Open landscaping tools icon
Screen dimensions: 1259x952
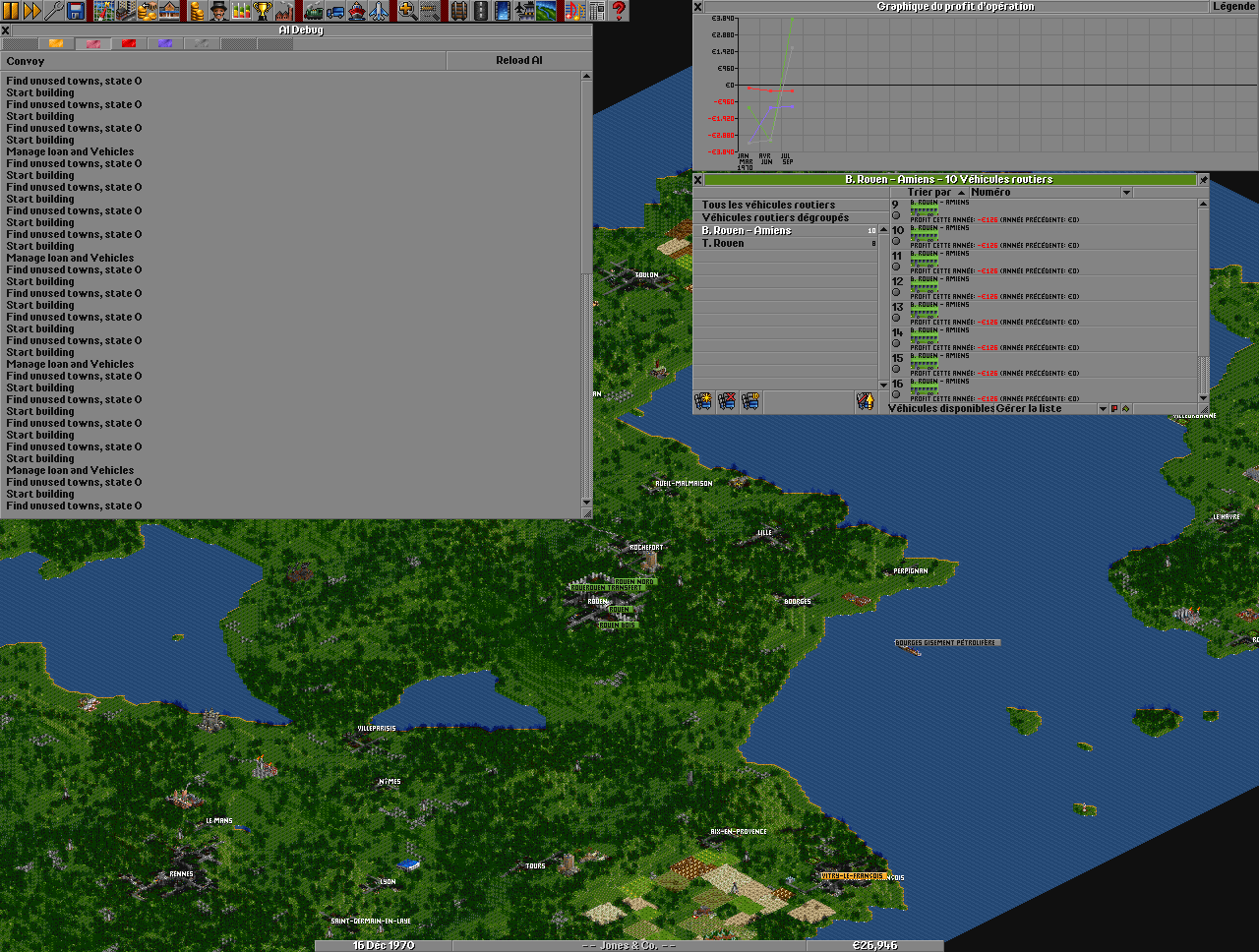point(545,11)
